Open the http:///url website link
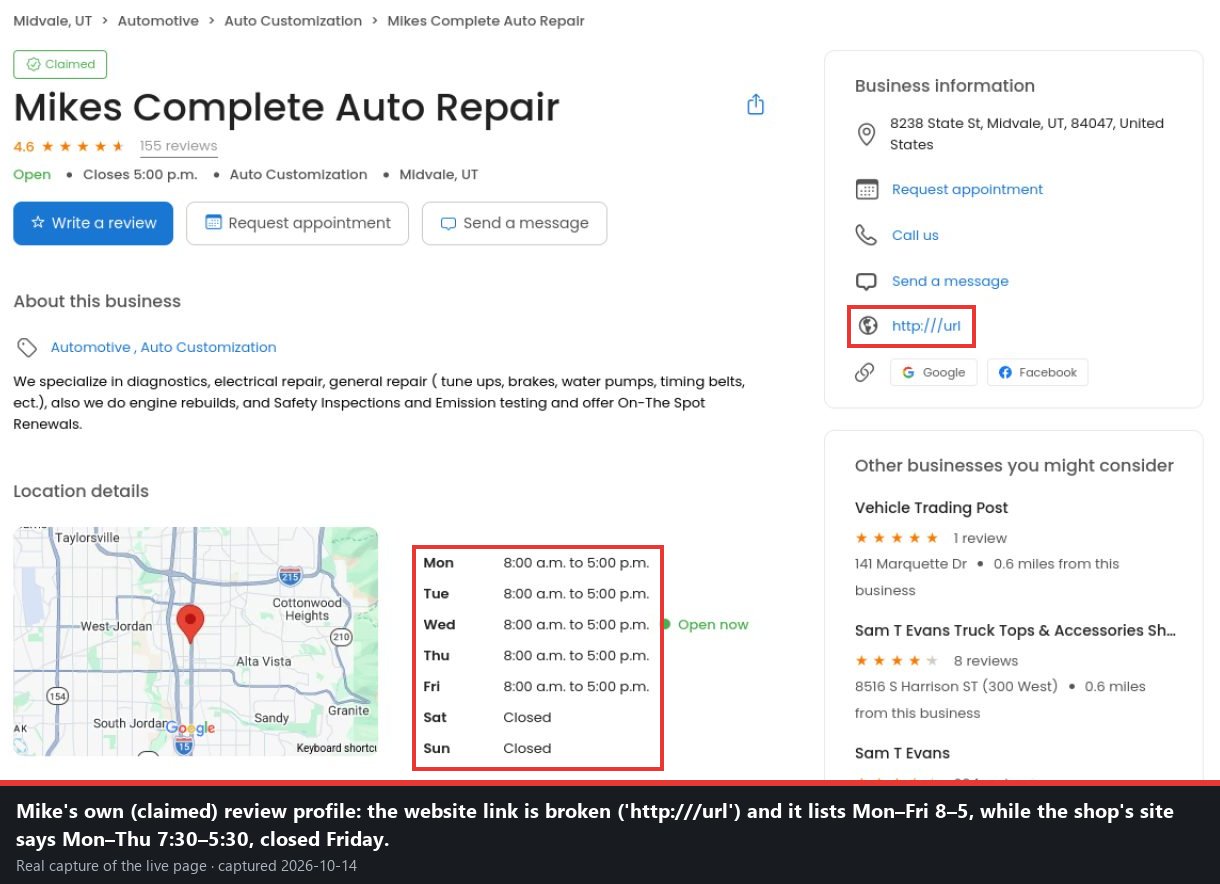 click(926, 325)
